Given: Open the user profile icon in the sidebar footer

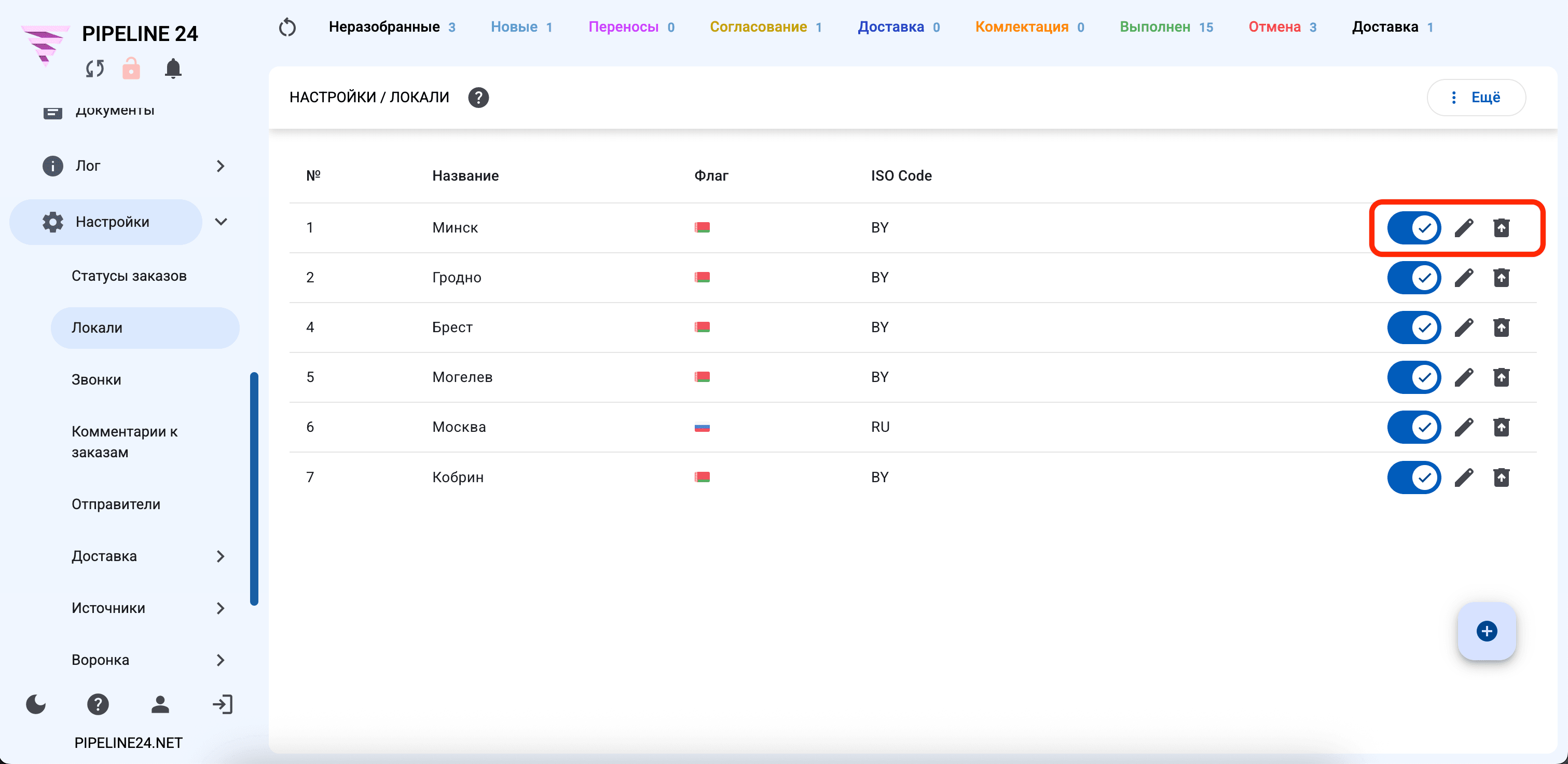Looking at the screenshot, I should 160,704.
